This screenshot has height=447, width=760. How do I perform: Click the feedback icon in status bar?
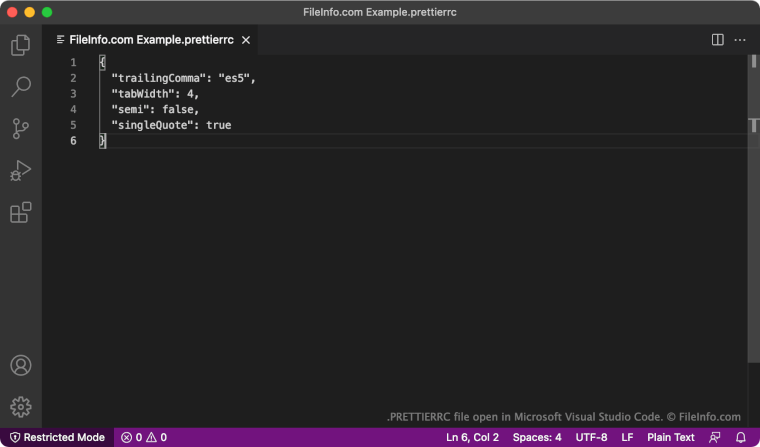point(715,437)
